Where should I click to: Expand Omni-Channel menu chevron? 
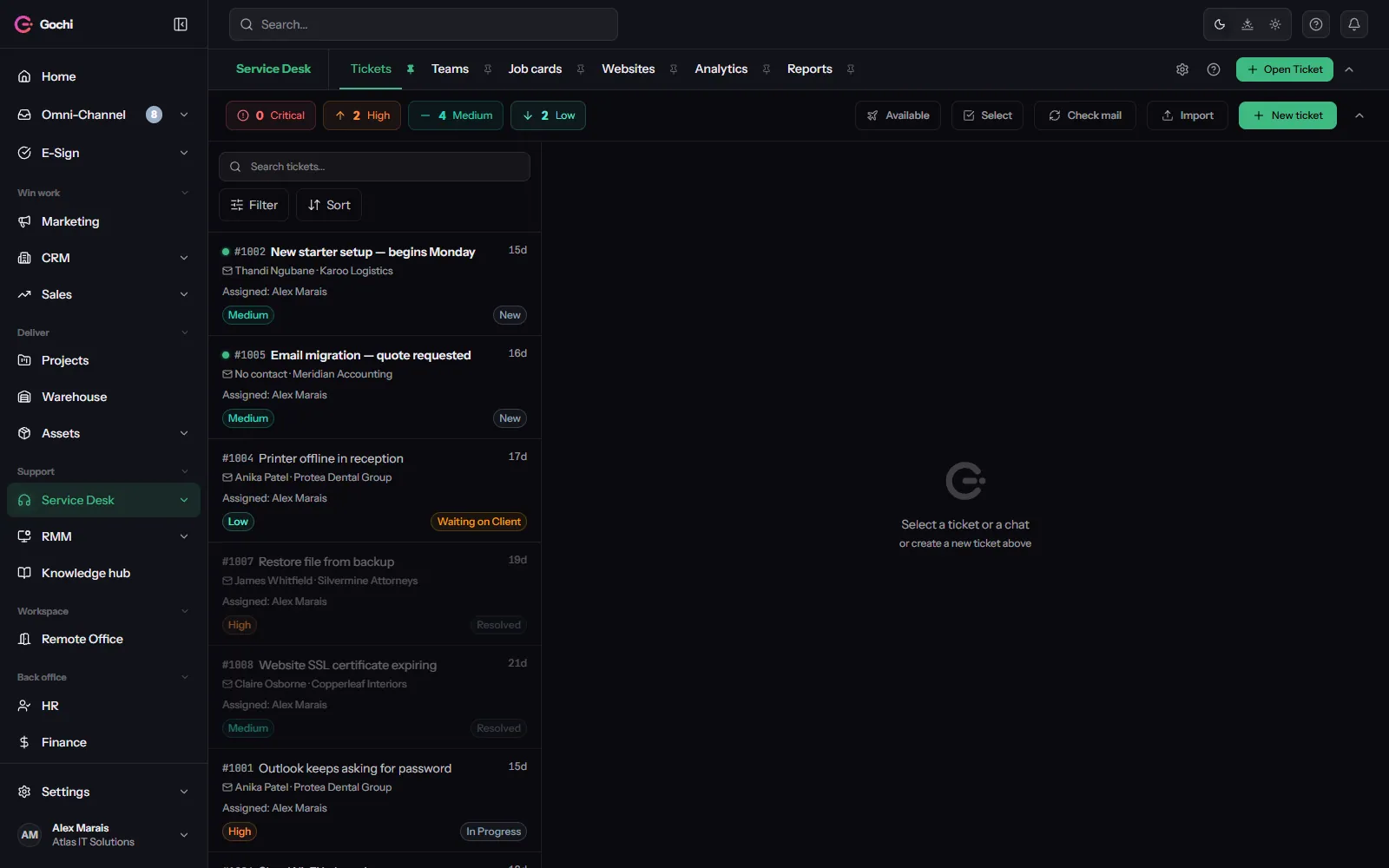point(184,115)
